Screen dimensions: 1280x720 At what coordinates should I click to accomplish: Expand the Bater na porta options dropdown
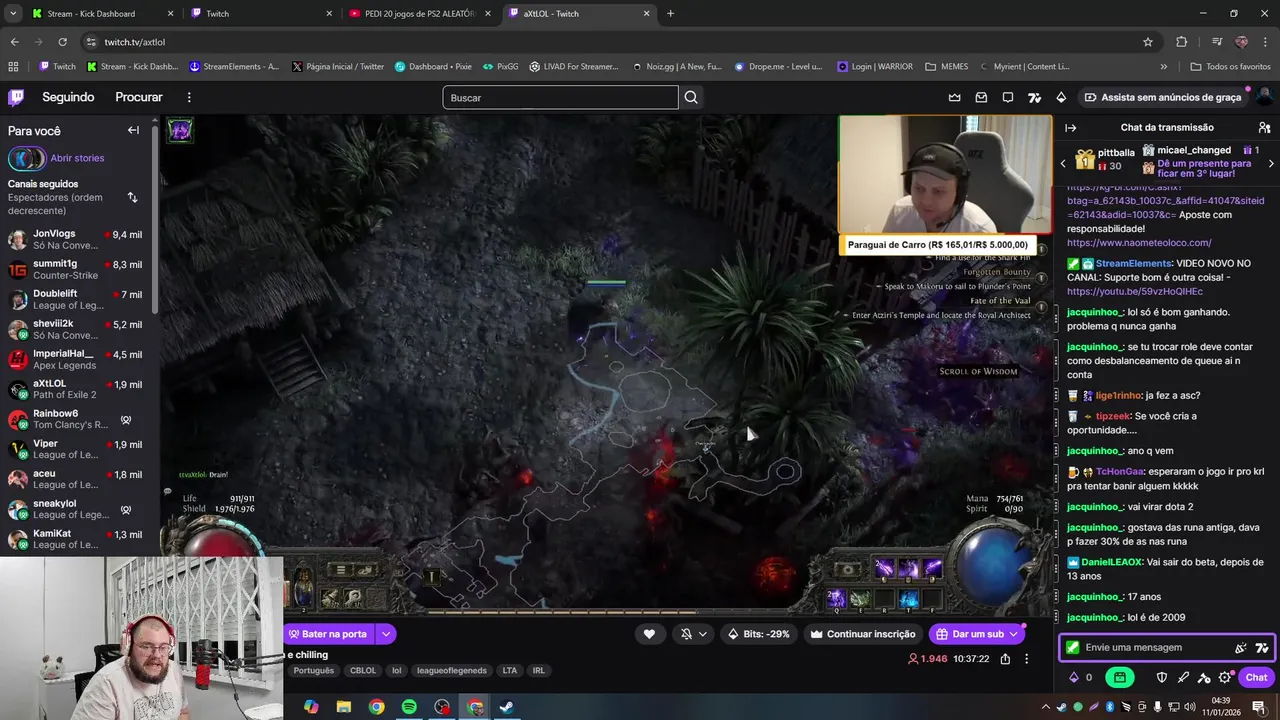click(385, 634)
